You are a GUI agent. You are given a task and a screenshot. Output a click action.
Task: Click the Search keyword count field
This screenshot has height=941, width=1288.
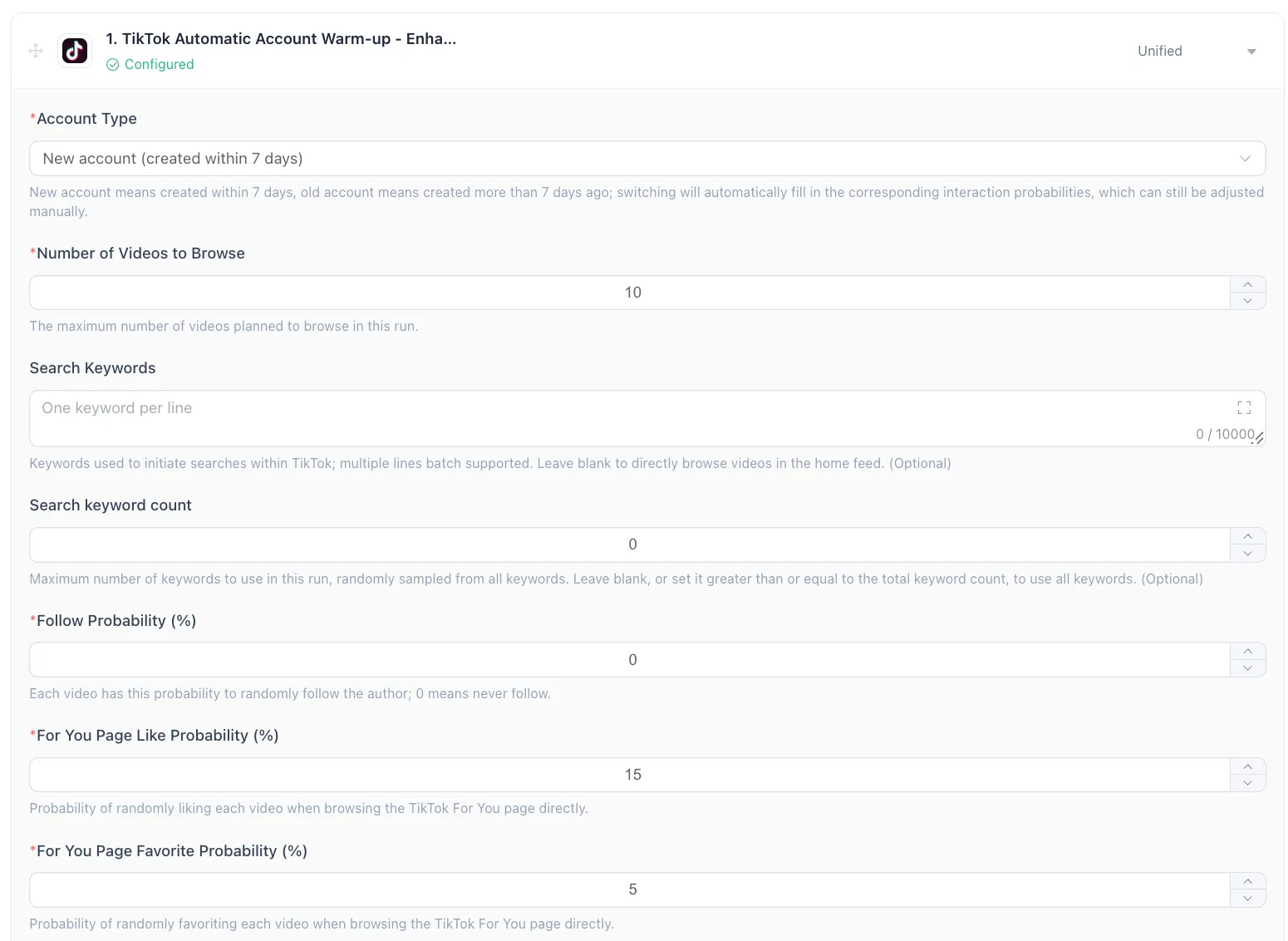tap(630, 544)
